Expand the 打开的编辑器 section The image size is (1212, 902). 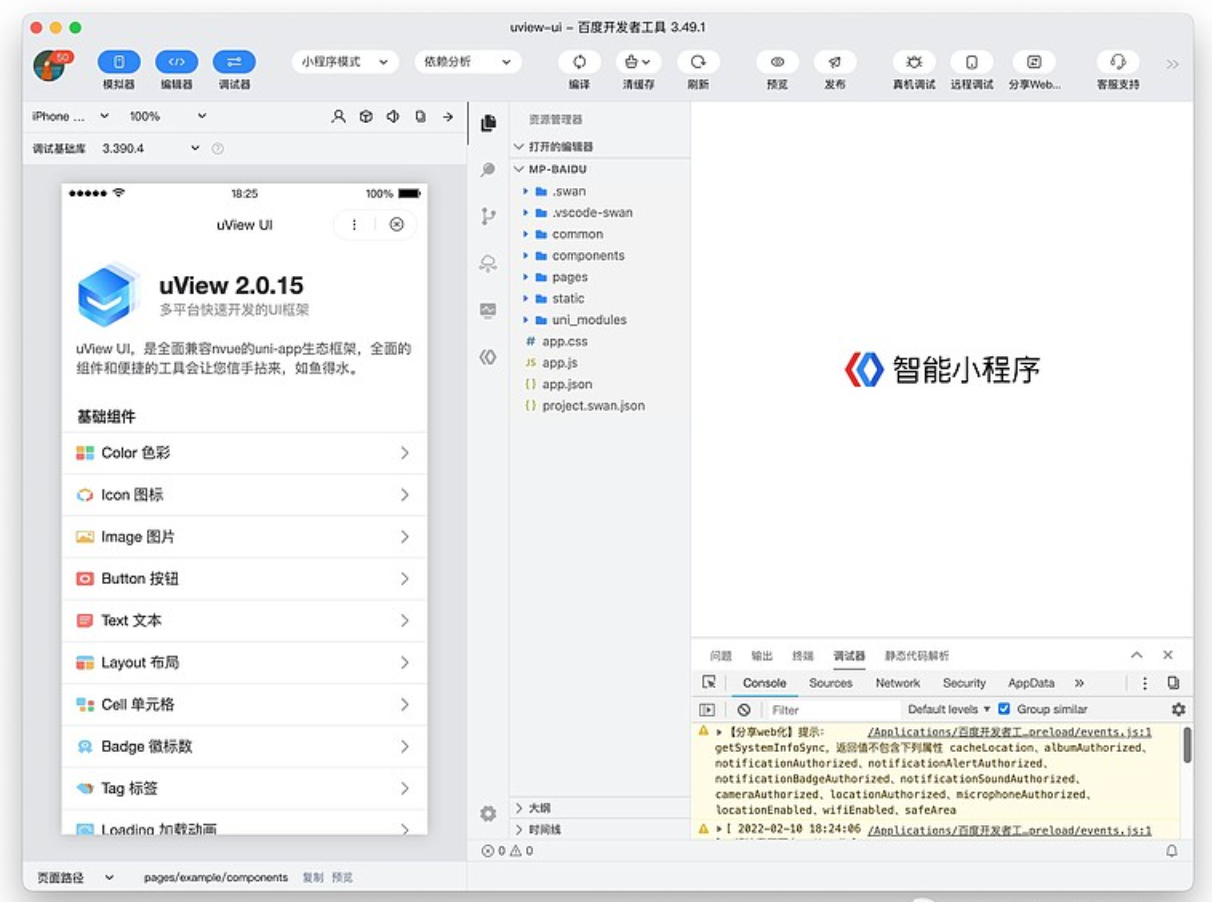[600, 147]
